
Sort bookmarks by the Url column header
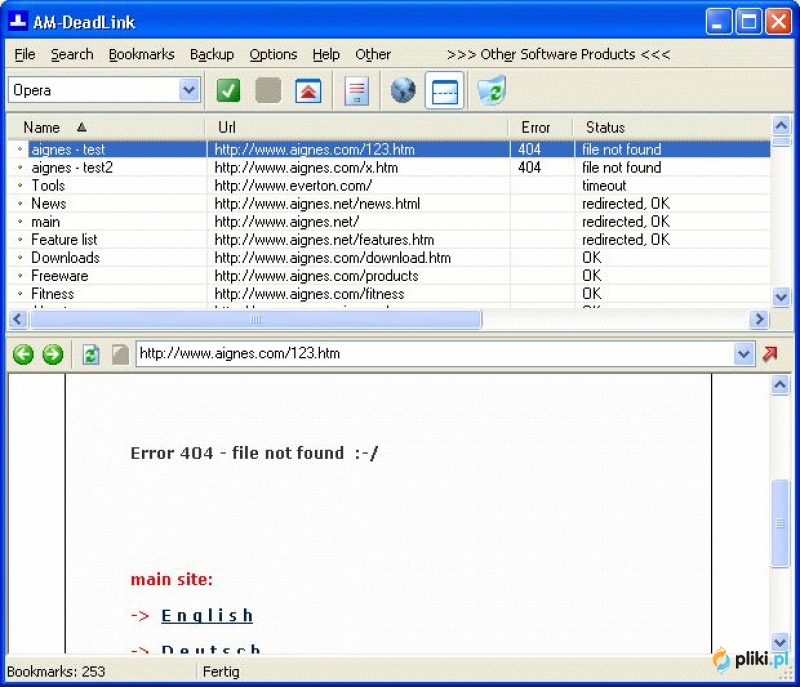point(356,127)
